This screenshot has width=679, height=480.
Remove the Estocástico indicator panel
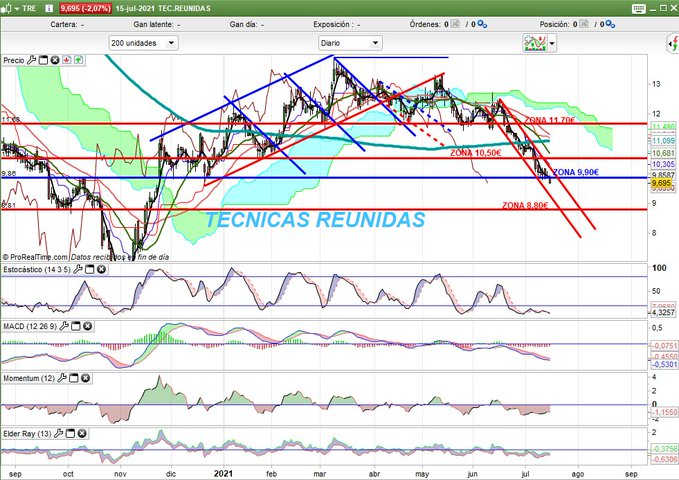(101, 269)
